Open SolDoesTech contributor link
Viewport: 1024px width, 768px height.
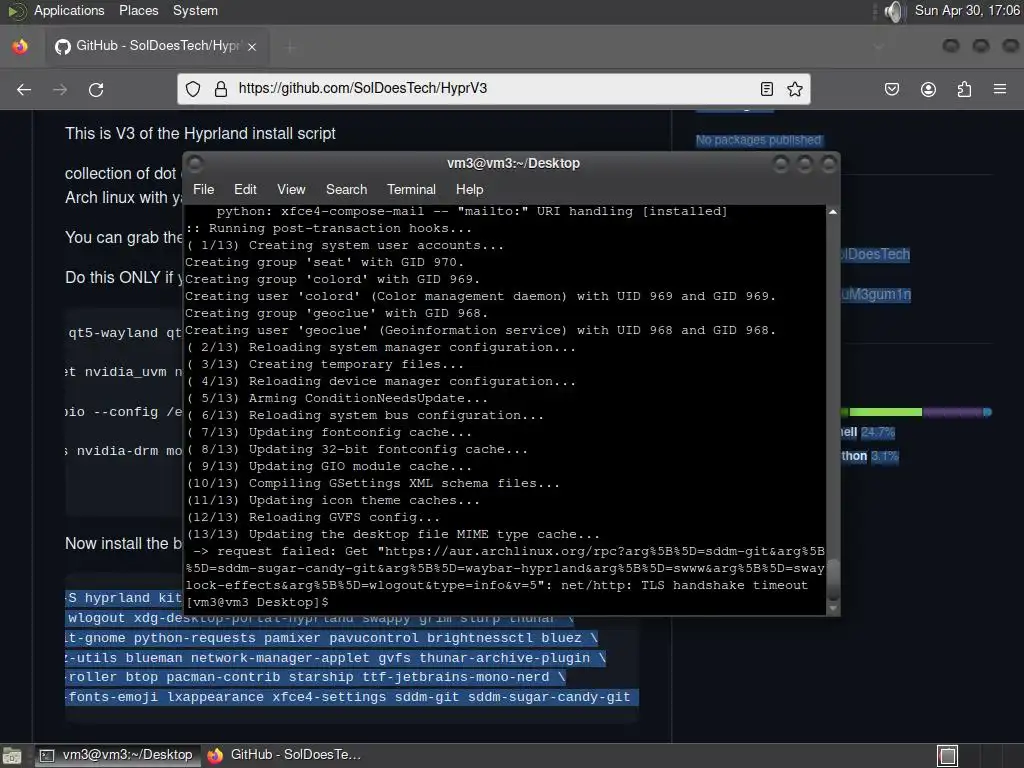click(875, 254)
